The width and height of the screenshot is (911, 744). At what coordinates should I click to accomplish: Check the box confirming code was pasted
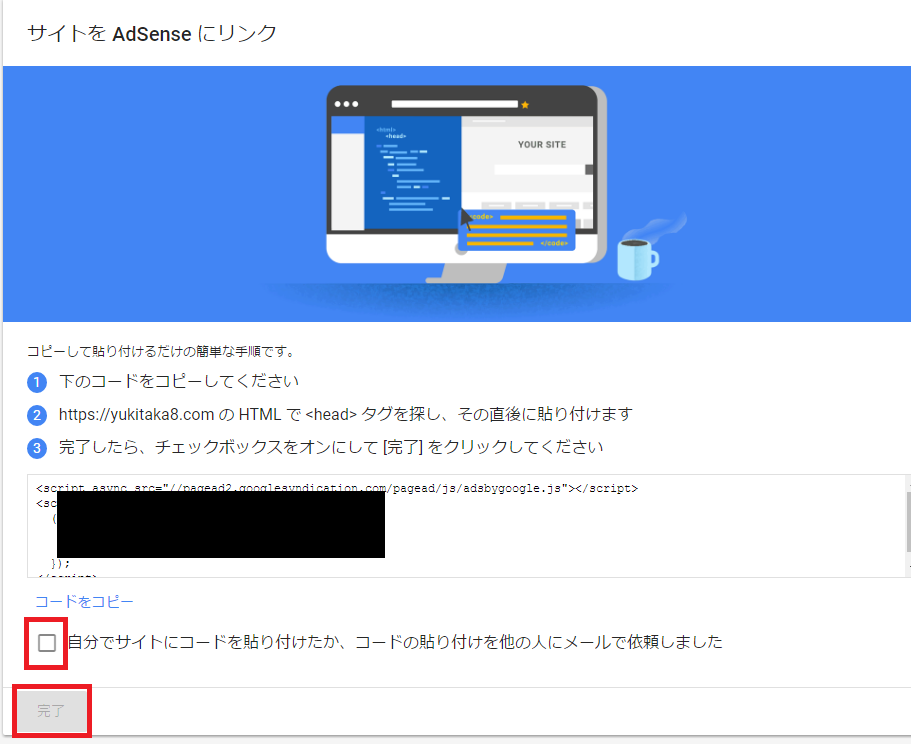pos(47,643)
